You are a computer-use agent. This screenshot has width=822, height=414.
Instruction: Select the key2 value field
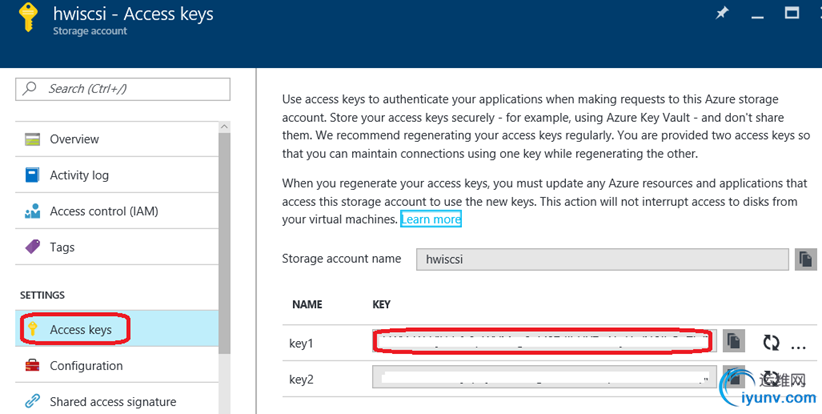coord(542,378)
